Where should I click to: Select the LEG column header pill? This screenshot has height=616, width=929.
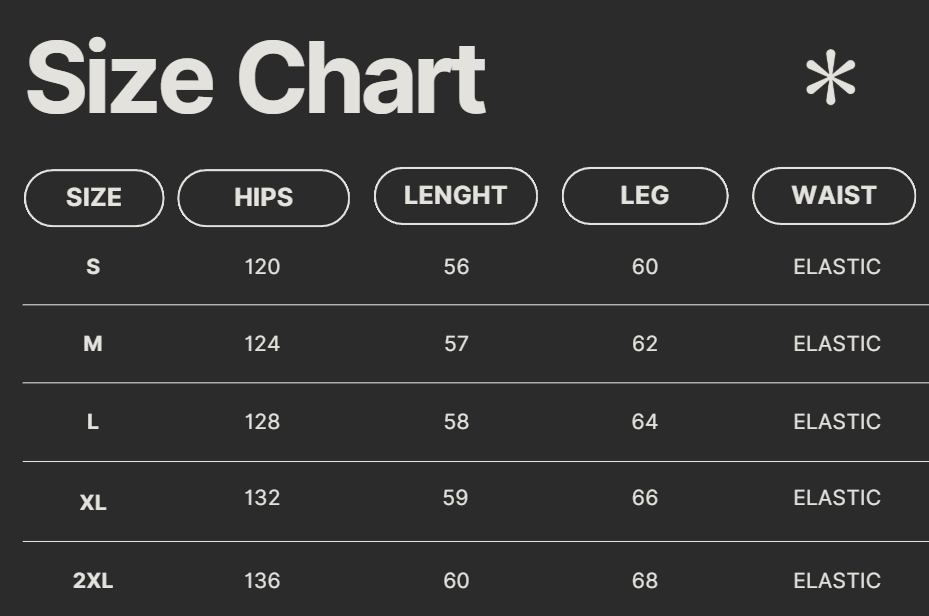[x=645, y=196]
